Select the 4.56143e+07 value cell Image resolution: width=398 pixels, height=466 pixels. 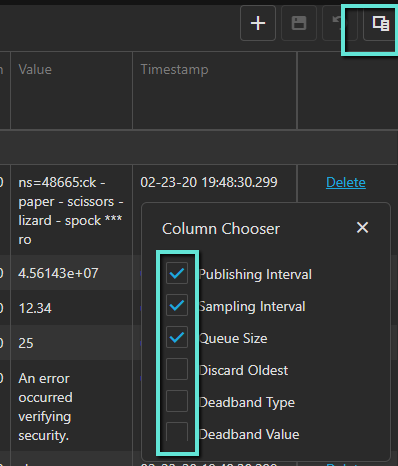71,273
